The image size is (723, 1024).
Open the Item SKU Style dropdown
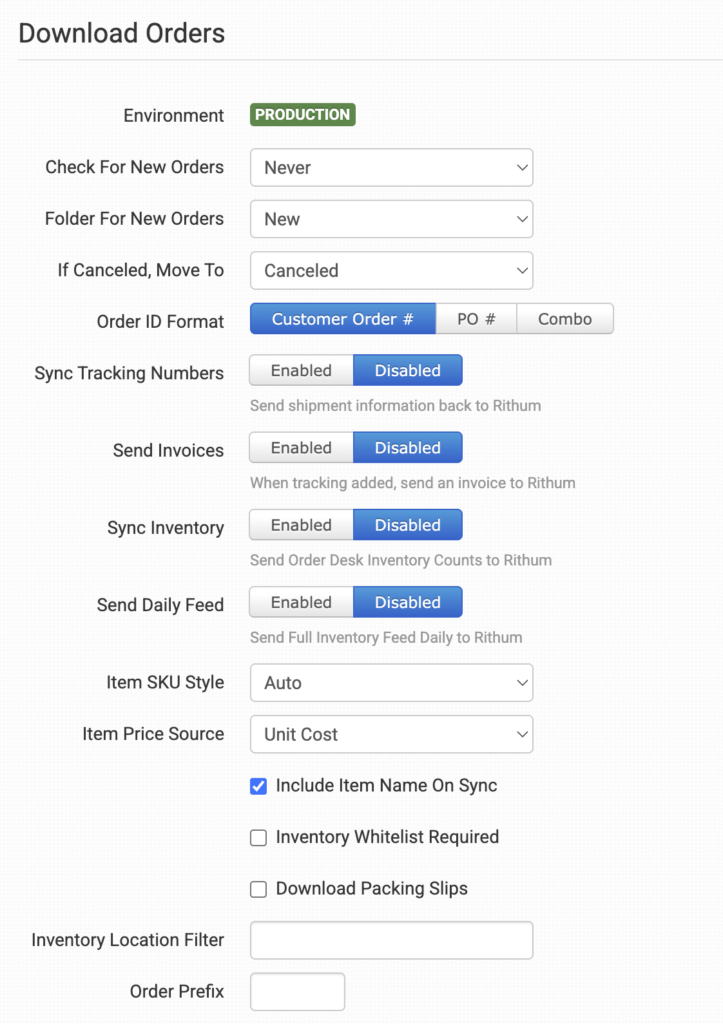(x=391, y=682)
